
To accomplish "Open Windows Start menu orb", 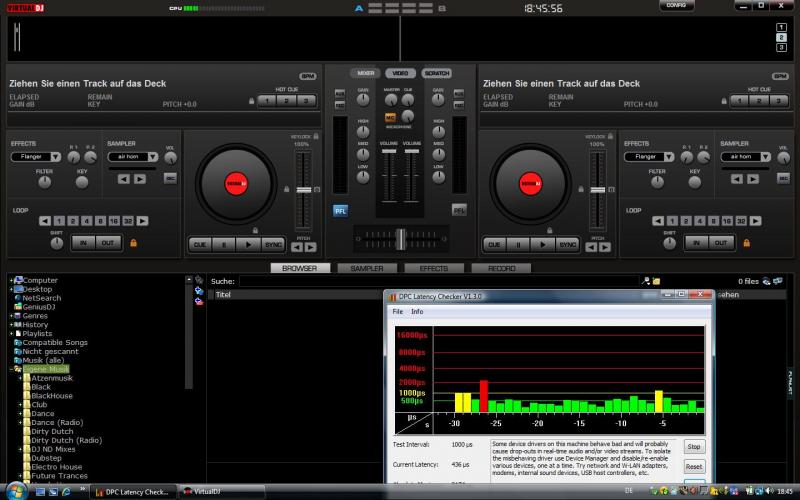I will (16, 491).
